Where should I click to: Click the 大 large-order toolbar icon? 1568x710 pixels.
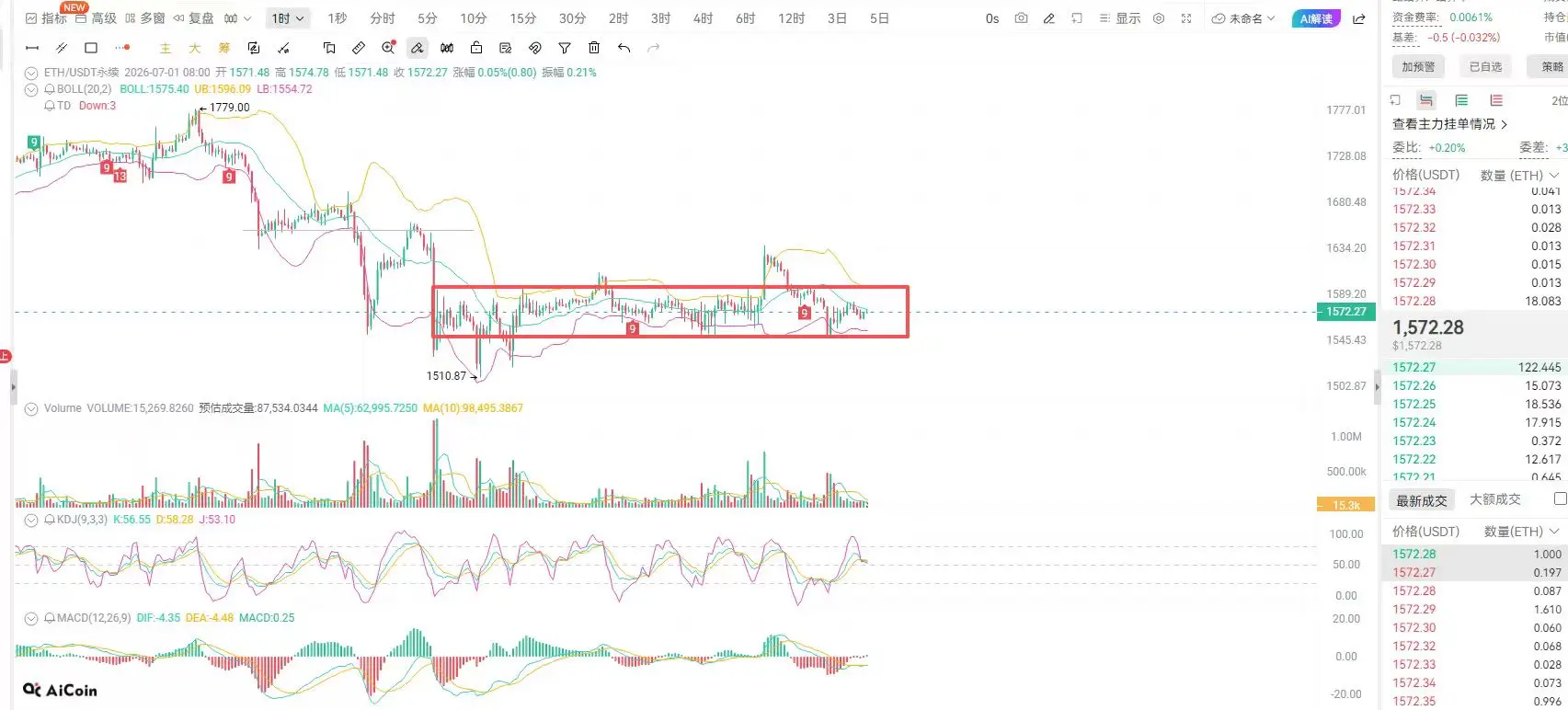click(x=195, y=48)
